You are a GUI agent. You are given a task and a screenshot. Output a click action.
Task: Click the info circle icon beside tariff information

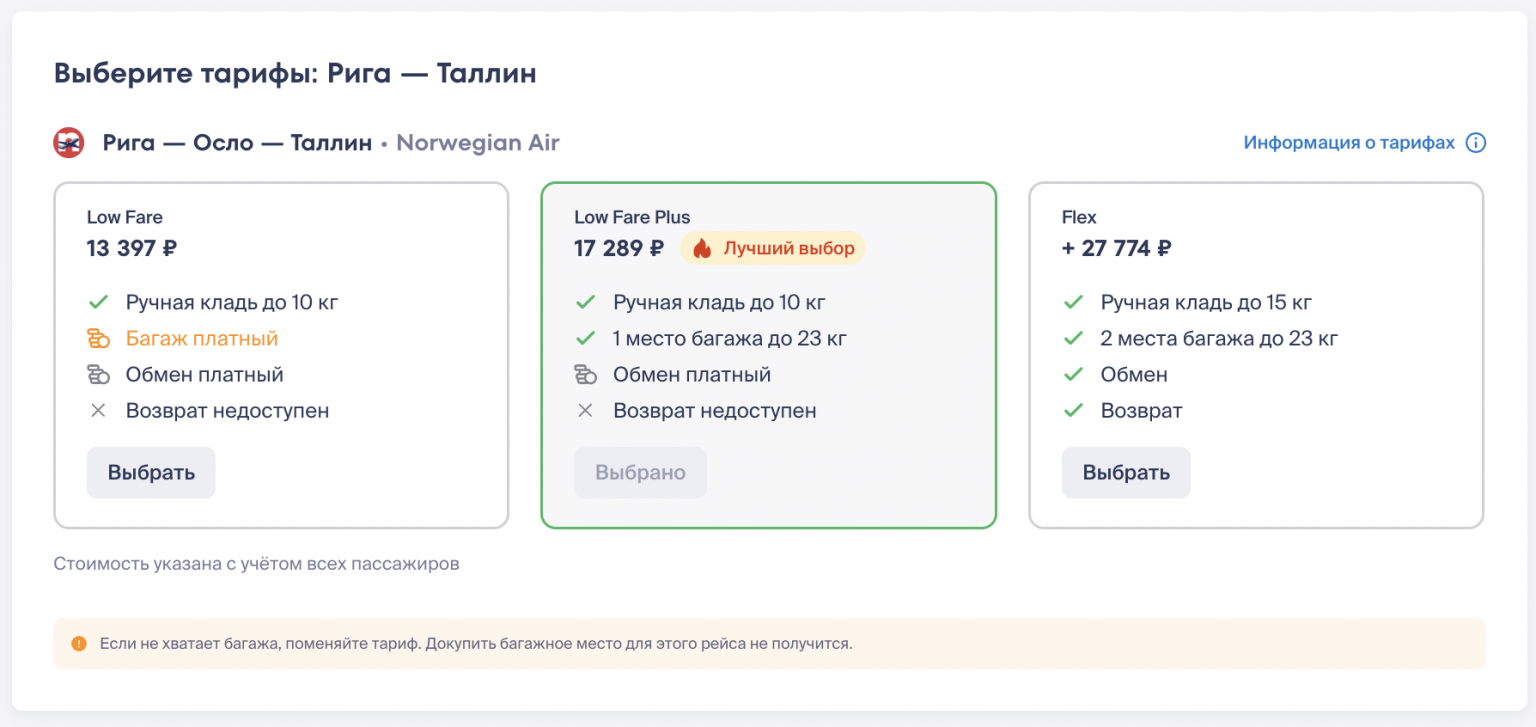[x=1475, y=143]
